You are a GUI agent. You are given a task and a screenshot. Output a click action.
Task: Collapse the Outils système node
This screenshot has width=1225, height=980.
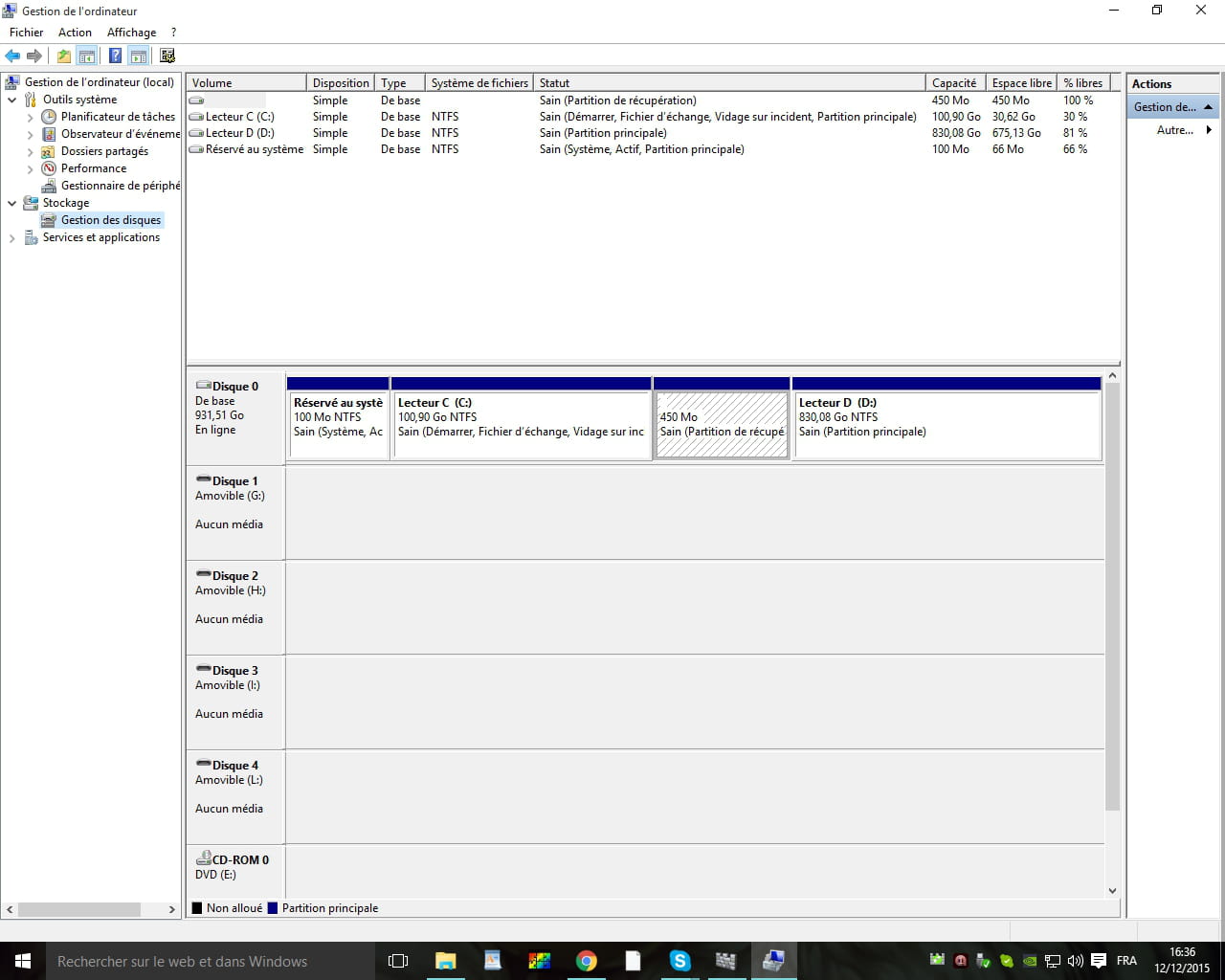12,100
